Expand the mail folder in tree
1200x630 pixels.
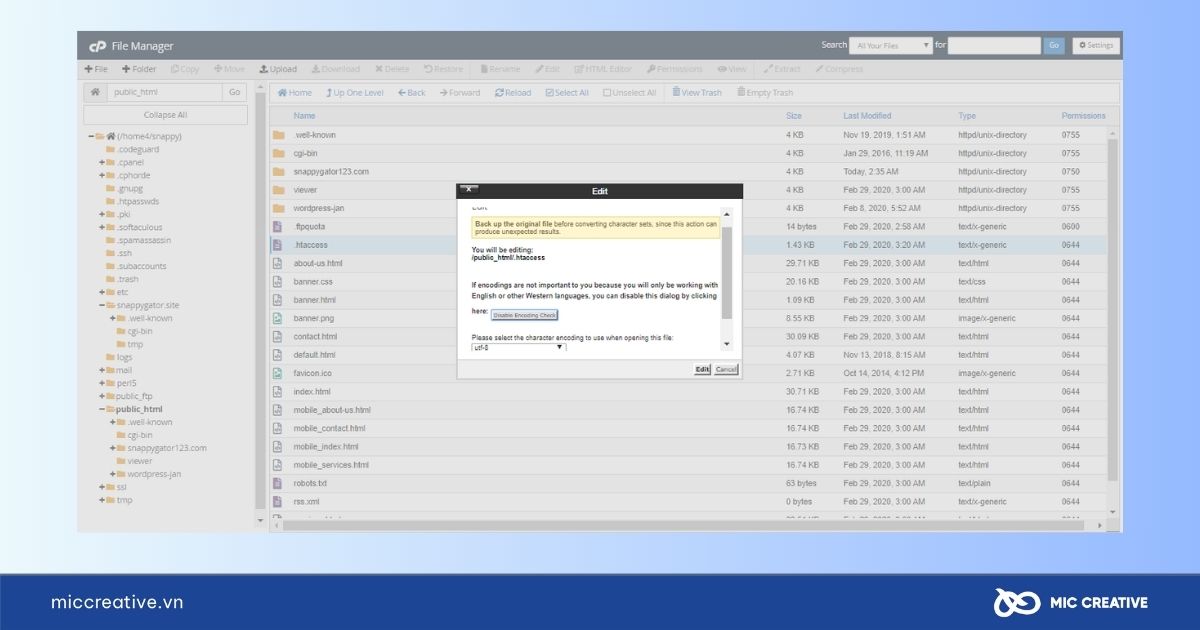click(x=102, y=370)
